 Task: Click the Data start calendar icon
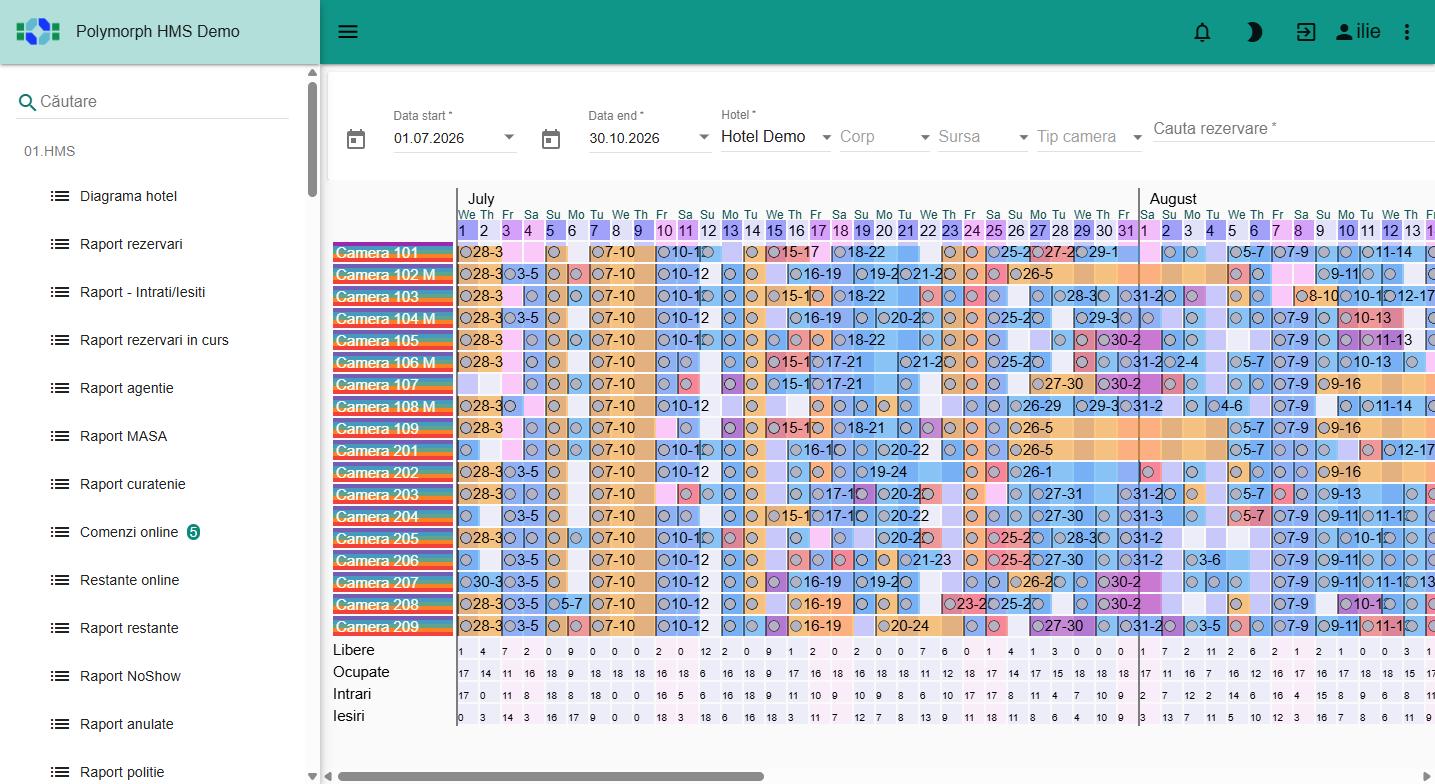click(x=356, y=139)
